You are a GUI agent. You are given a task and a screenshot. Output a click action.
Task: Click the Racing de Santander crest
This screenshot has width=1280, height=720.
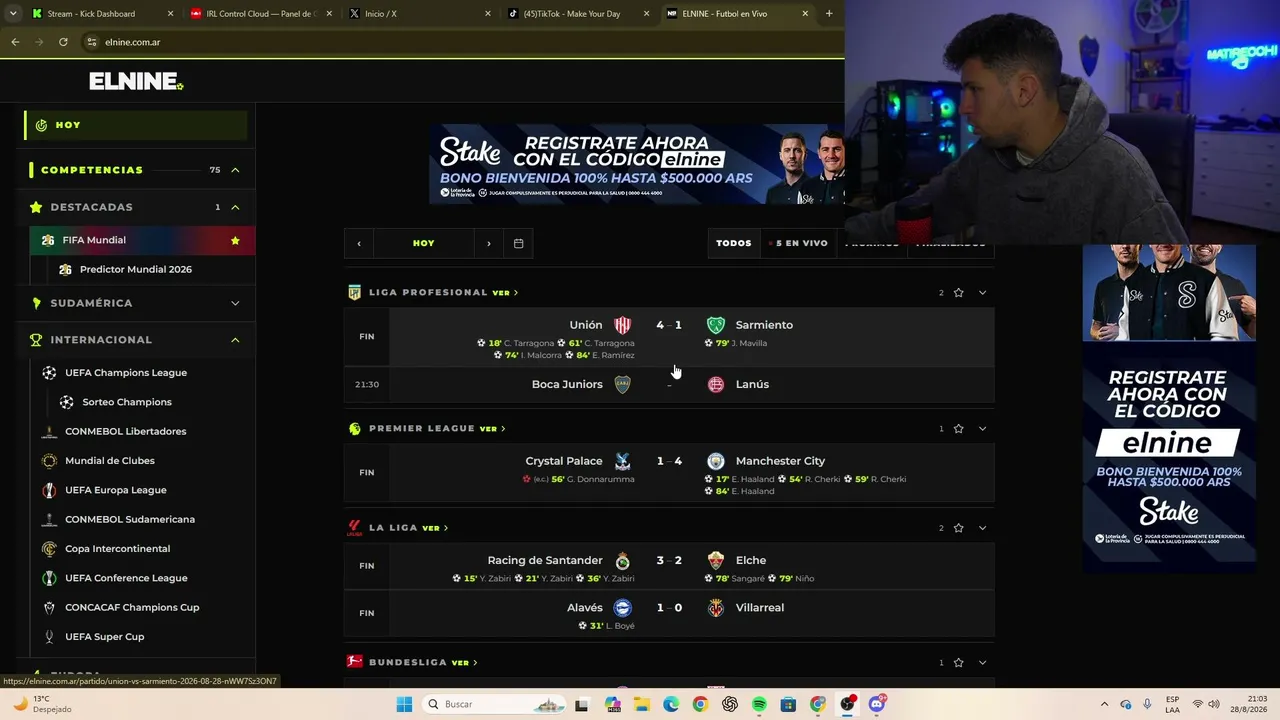(x=623, y=561)
